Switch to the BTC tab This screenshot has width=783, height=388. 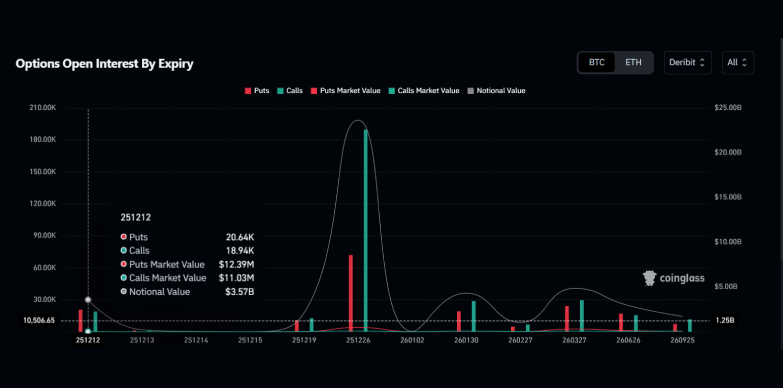point(596,62)
